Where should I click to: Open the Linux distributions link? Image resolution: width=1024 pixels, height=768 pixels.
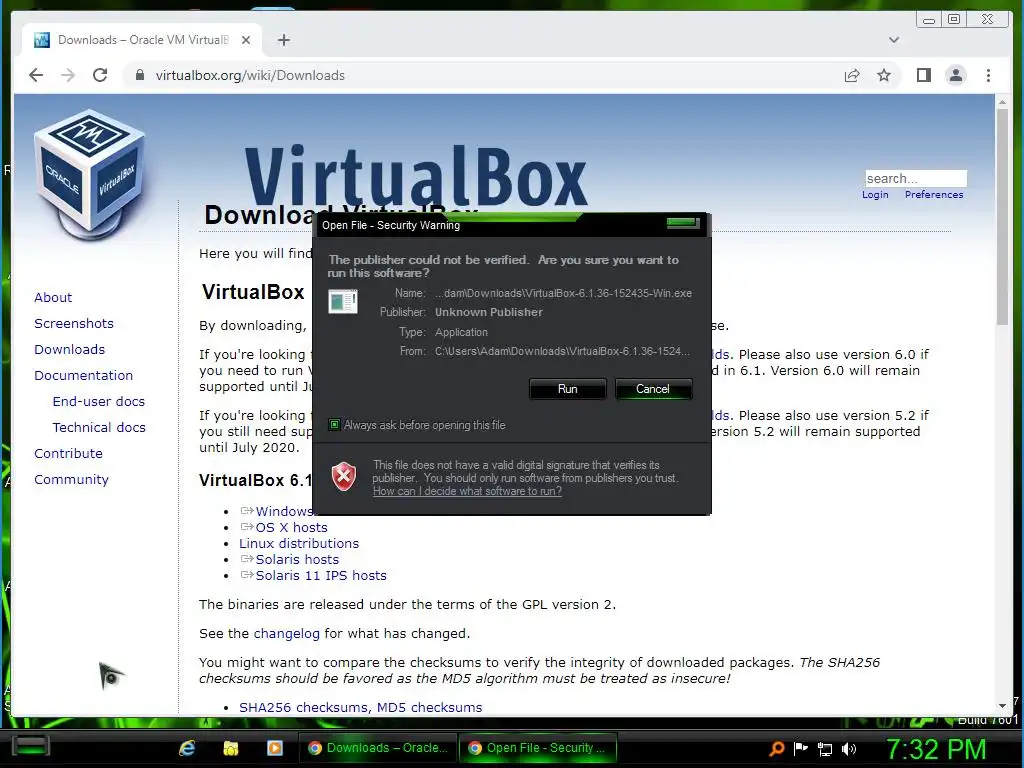point(299,543)
